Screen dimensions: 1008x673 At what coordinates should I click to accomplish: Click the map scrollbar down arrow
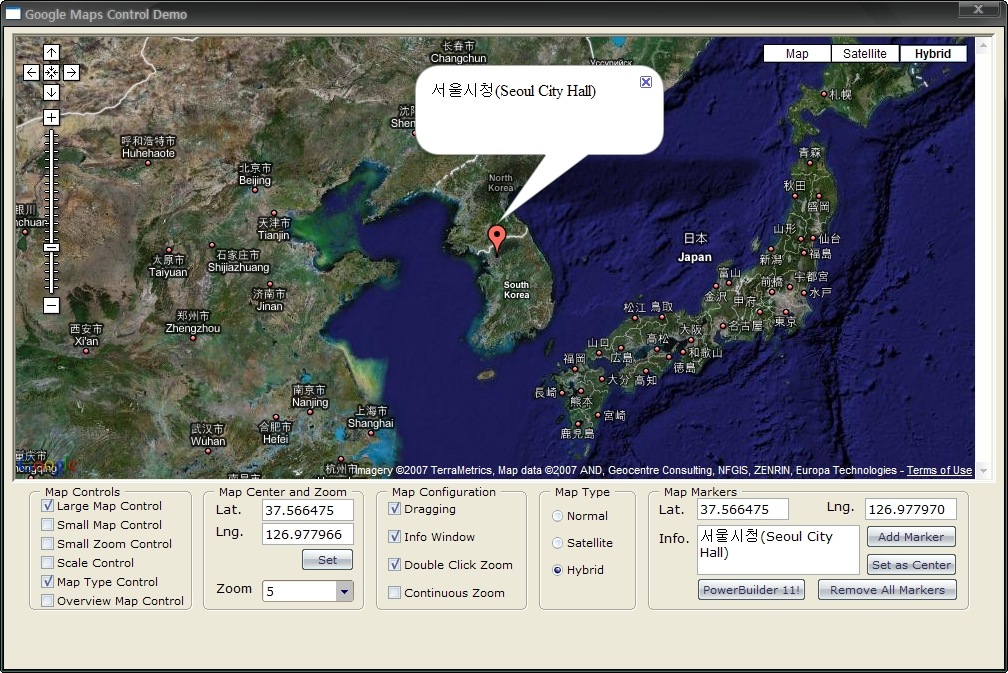pos(982,471)
